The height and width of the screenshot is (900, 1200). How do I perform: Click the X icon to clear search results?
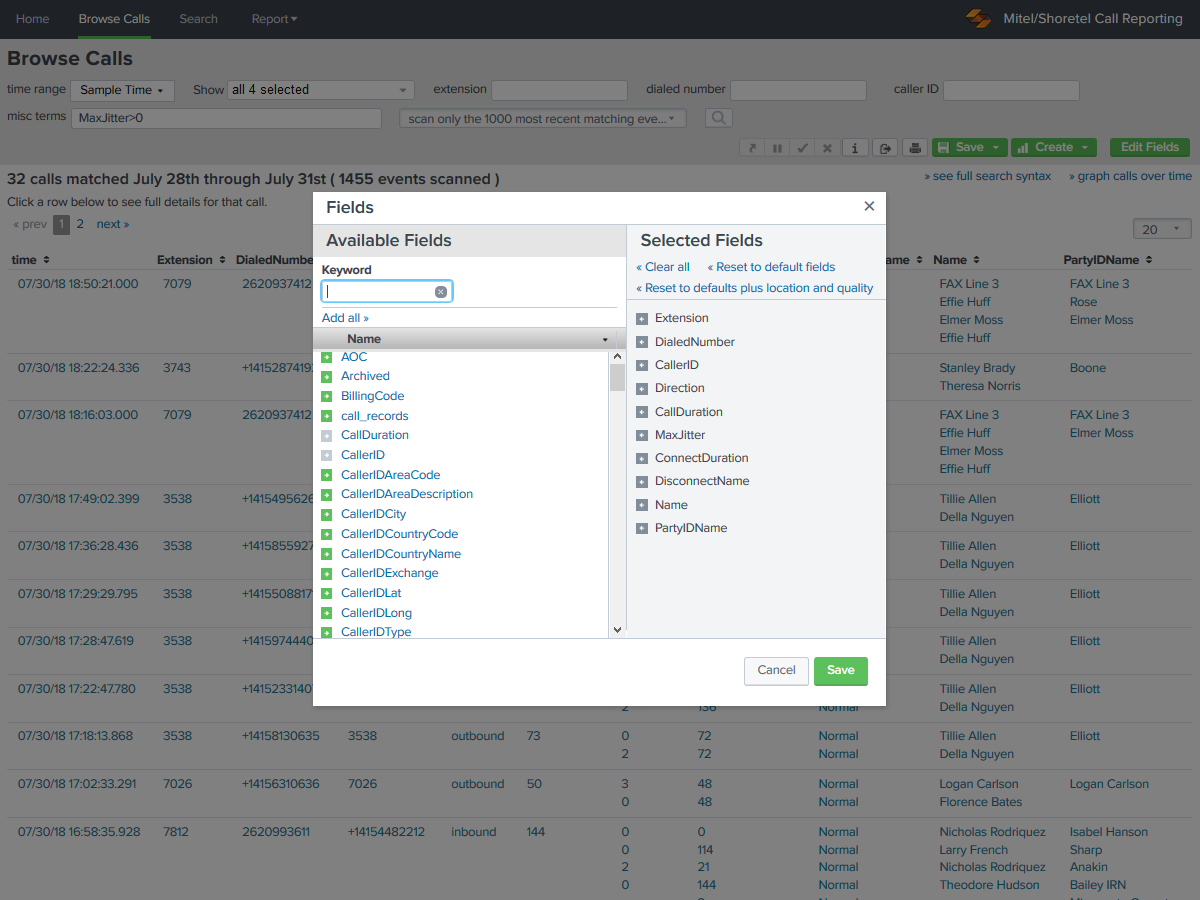827,147
